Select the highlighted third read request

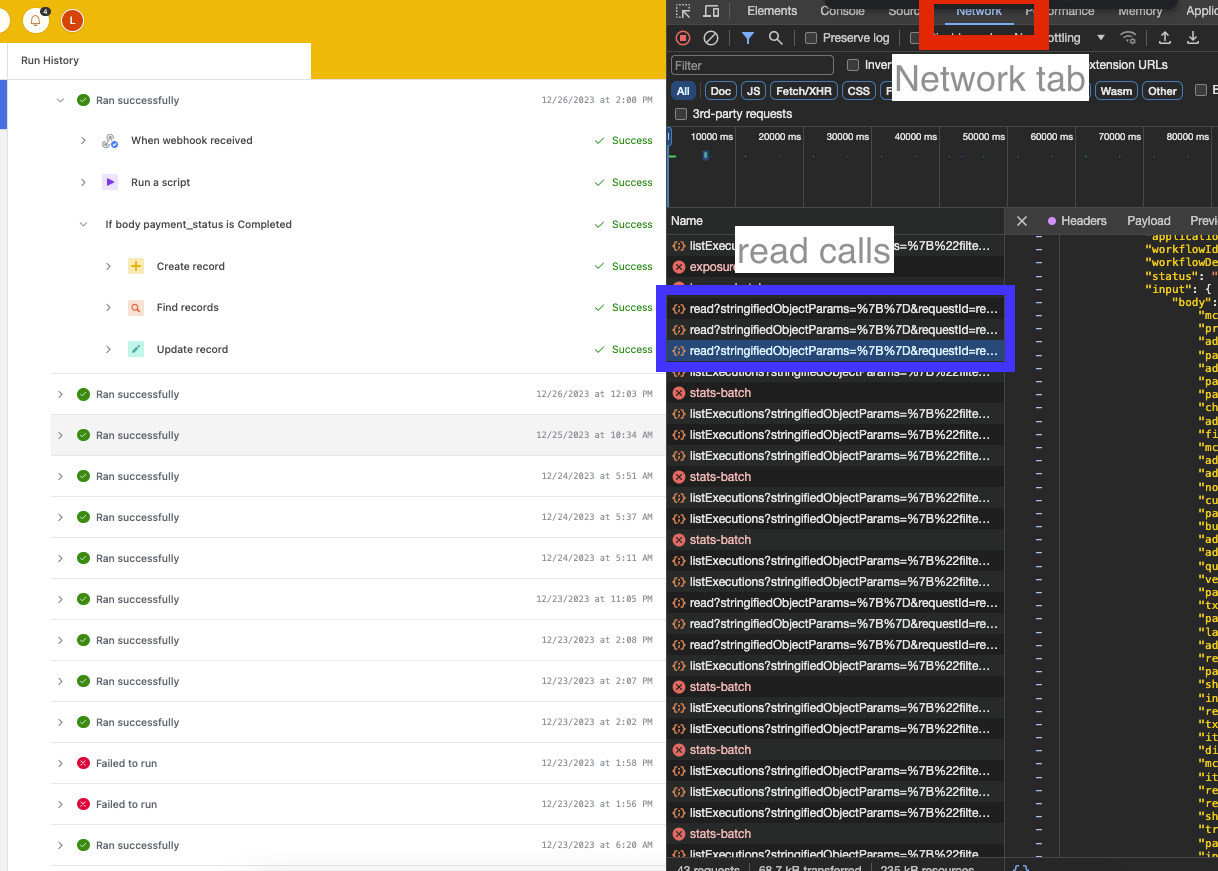(x=835, y=351)
